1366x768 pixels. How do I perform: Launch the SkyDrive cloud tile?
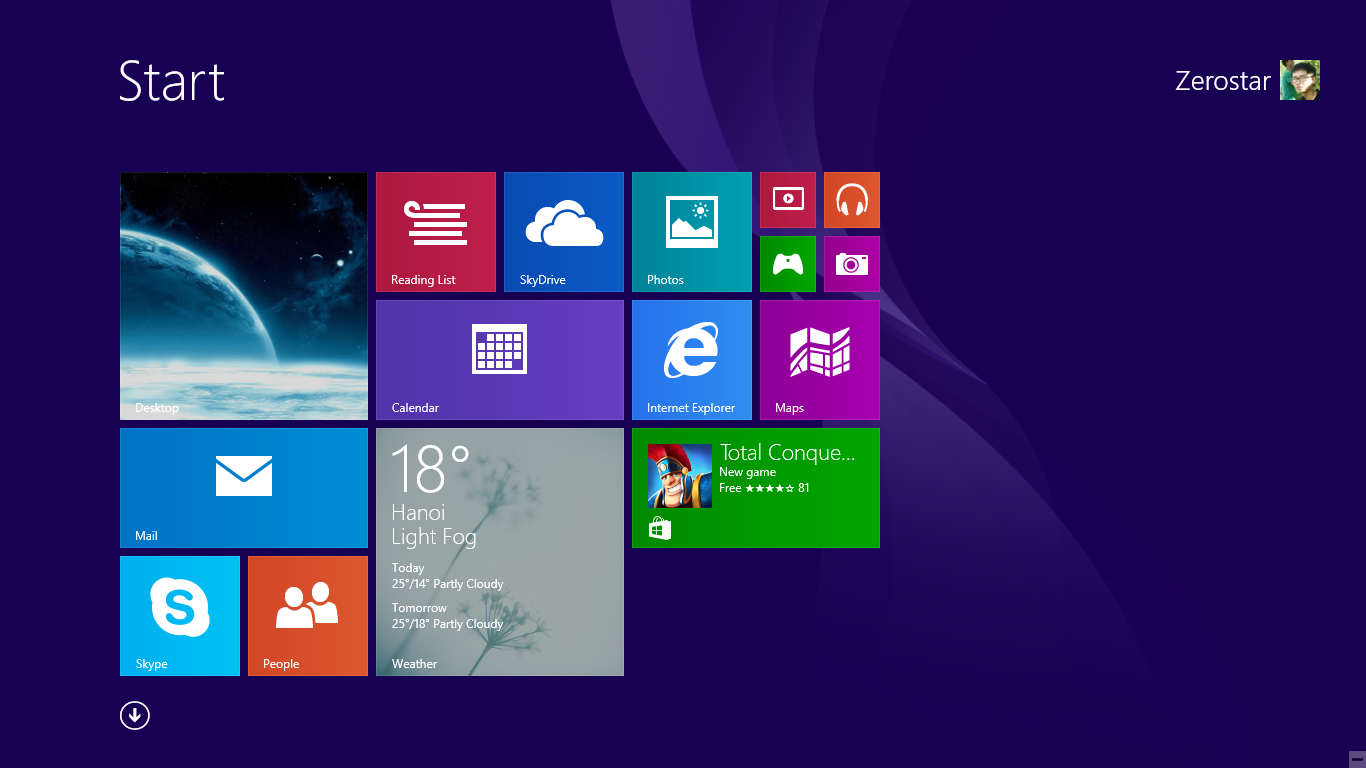pyautogui.click(x=564, y=232)
